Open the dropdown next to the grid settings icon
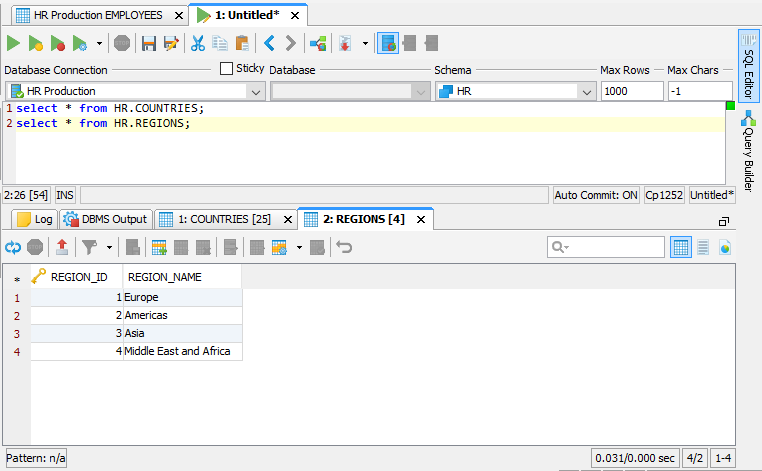The image size is (762, 471). 299,248
